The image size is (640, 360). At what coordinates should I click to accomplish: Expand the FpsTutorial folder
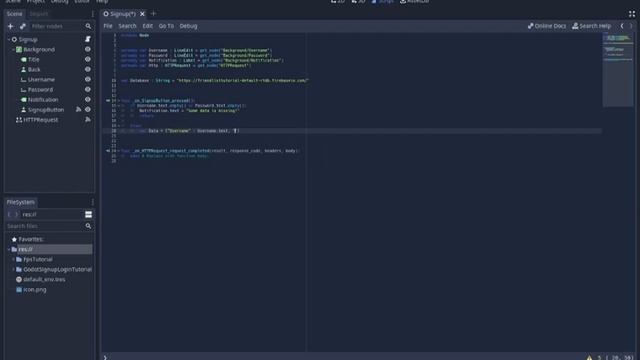tap(13, 259)
